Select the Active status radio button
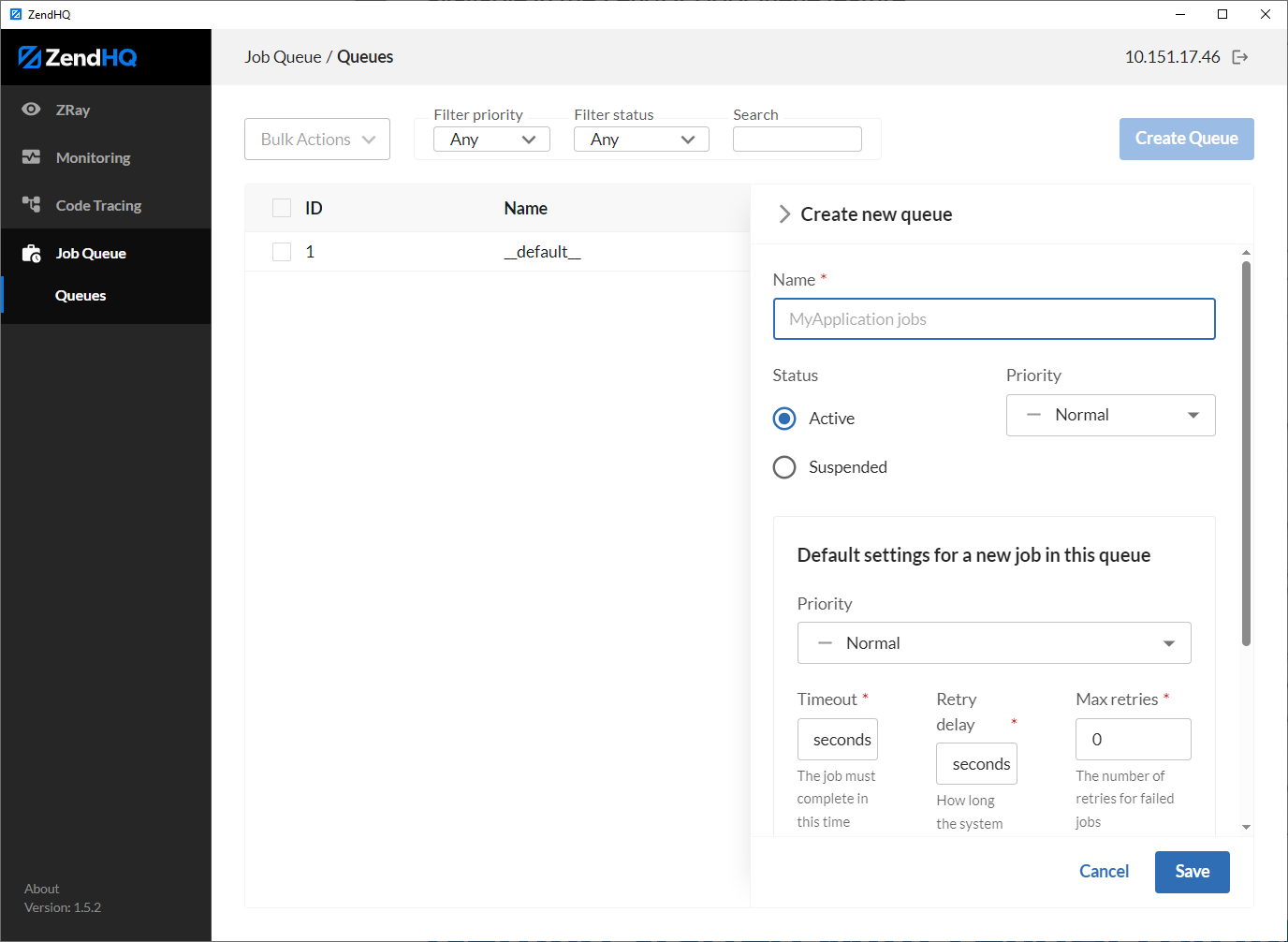Screen dimensions: 1288x942 point(784,419)
